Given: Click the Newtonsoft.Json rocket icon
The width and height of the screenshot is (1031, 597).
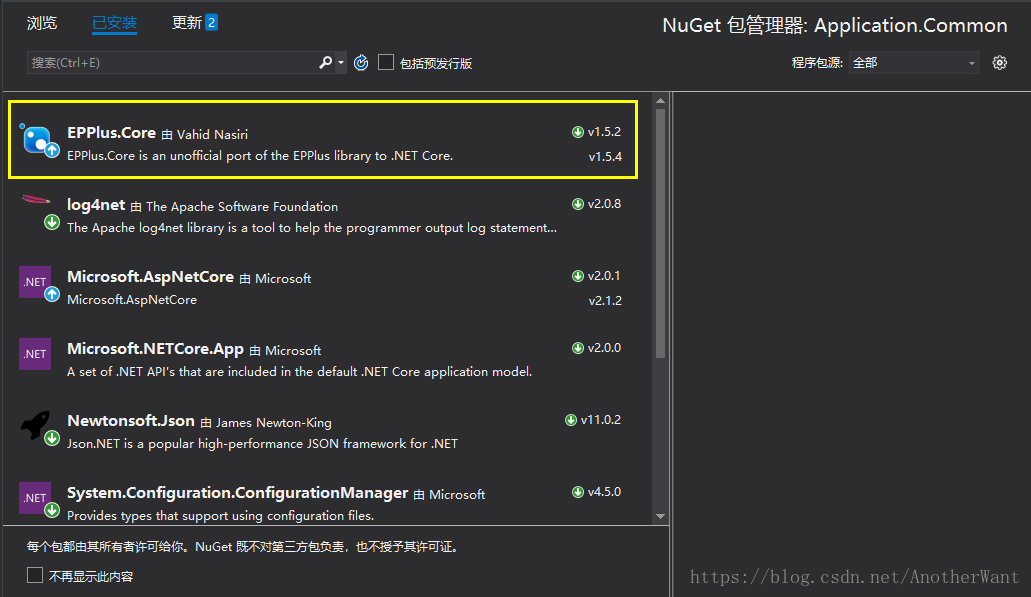Looking at the screenshot, I should (39, 428).
